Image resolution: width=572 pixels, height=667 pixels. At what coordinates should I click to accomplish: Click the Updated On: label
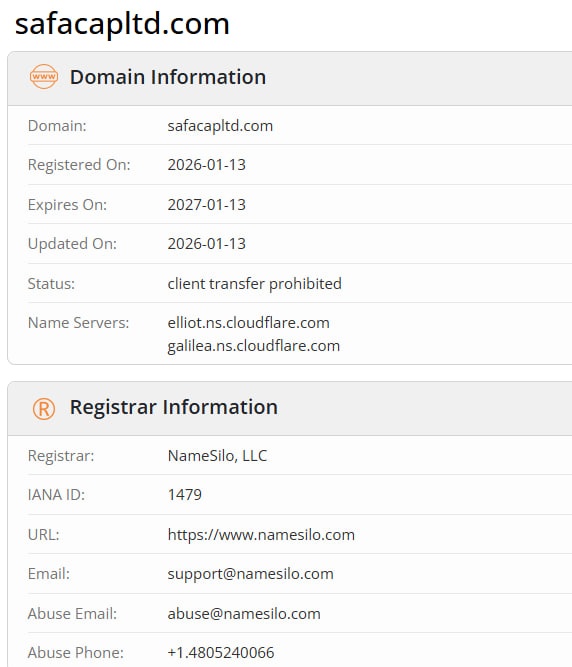(72, 244)
